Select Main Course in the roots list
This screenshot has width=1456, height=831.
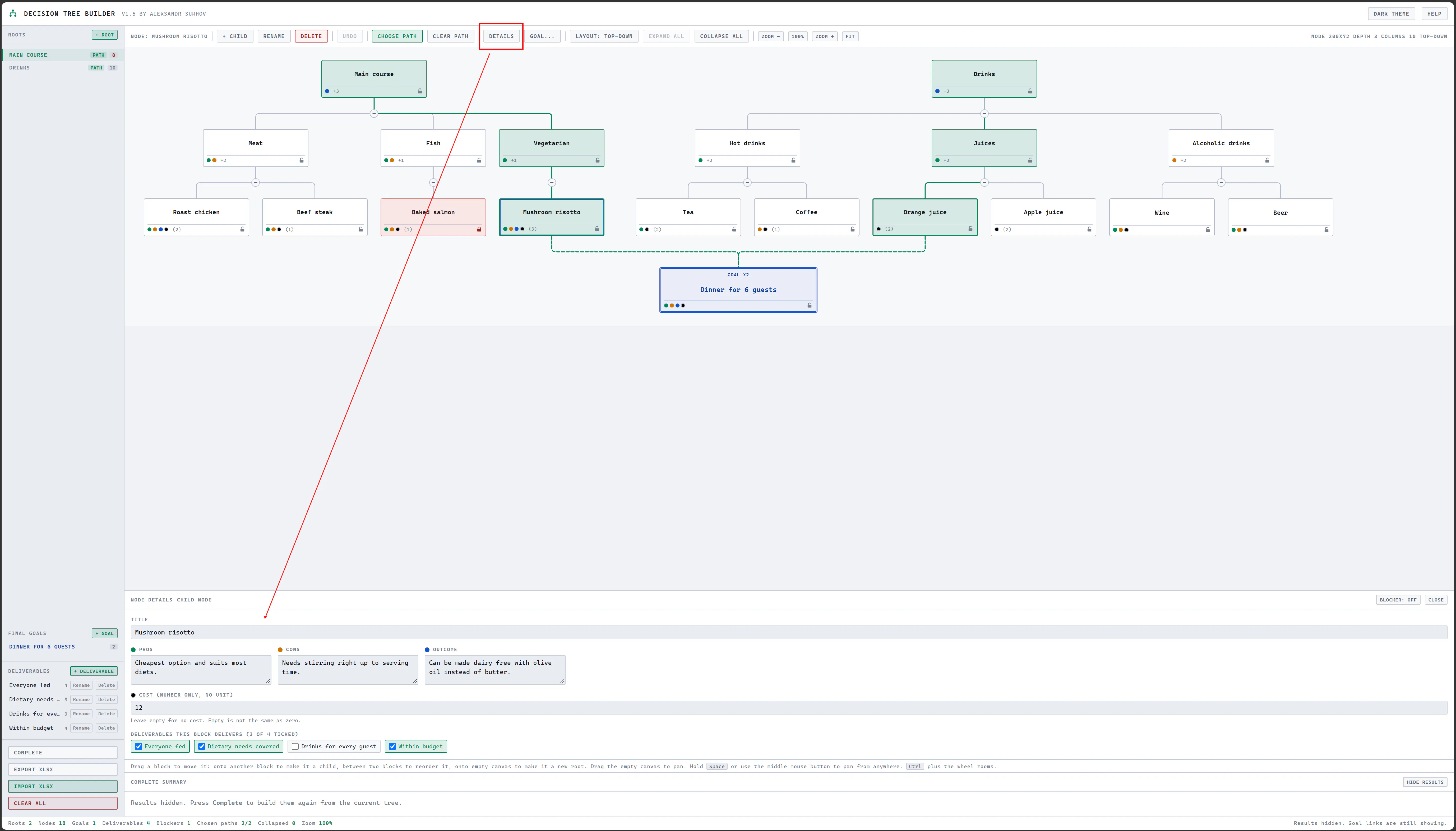[x=63, y=55]
